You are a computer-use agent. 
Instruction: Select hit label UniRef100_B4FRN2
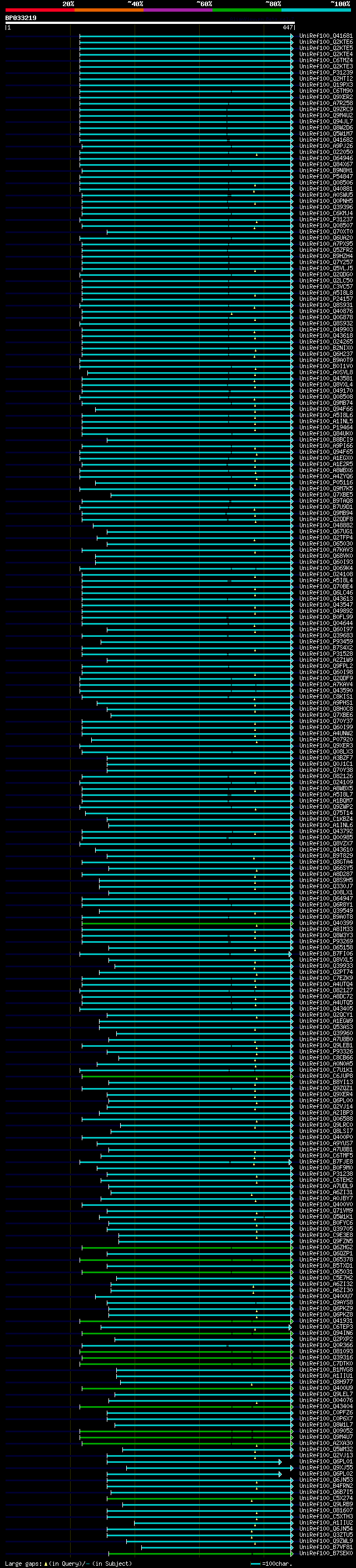pyautogui.click(x=325, y=1486)
